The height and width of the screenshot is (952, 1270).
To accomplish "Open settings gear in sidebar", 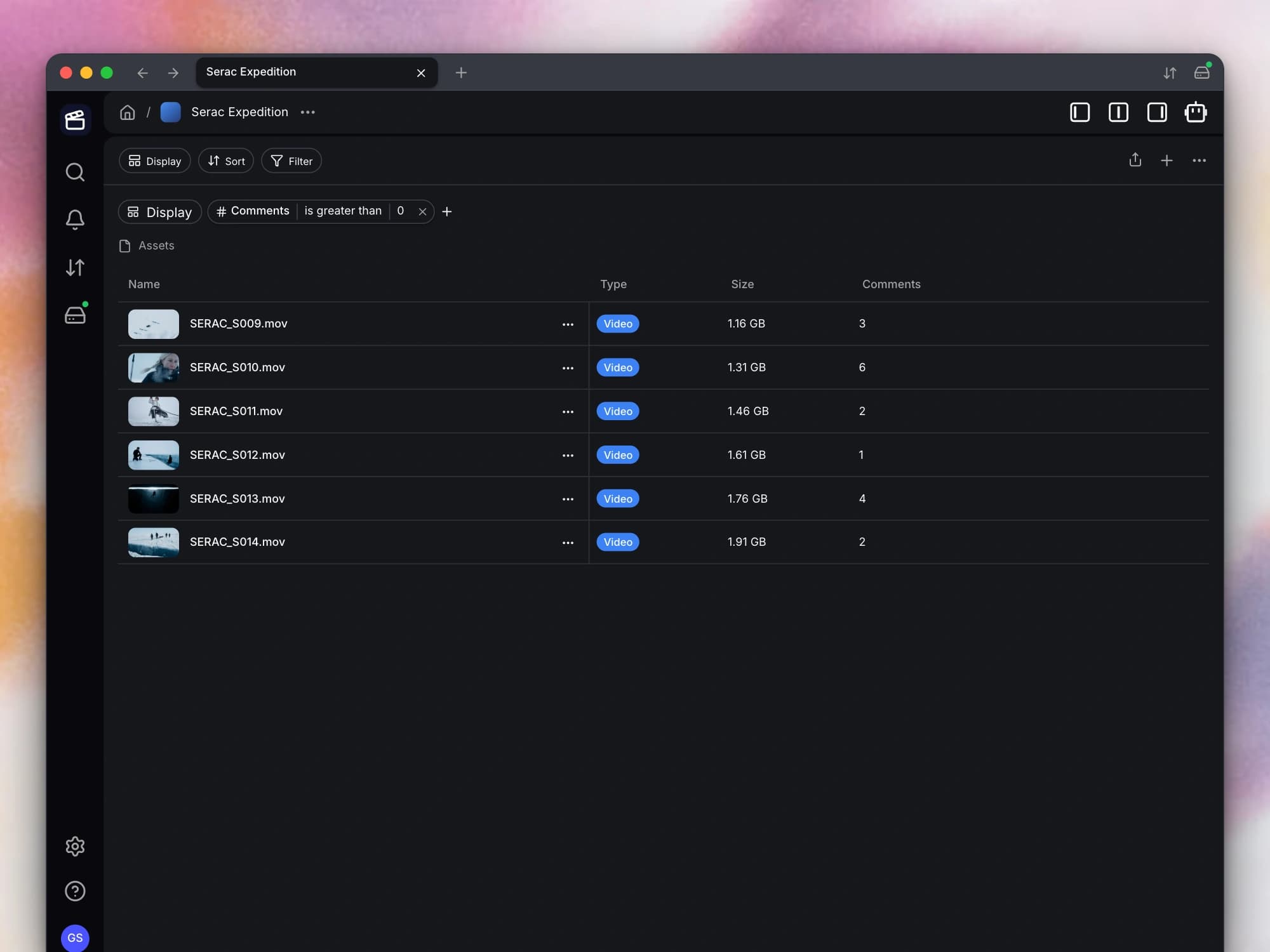I will click(75, 846).
